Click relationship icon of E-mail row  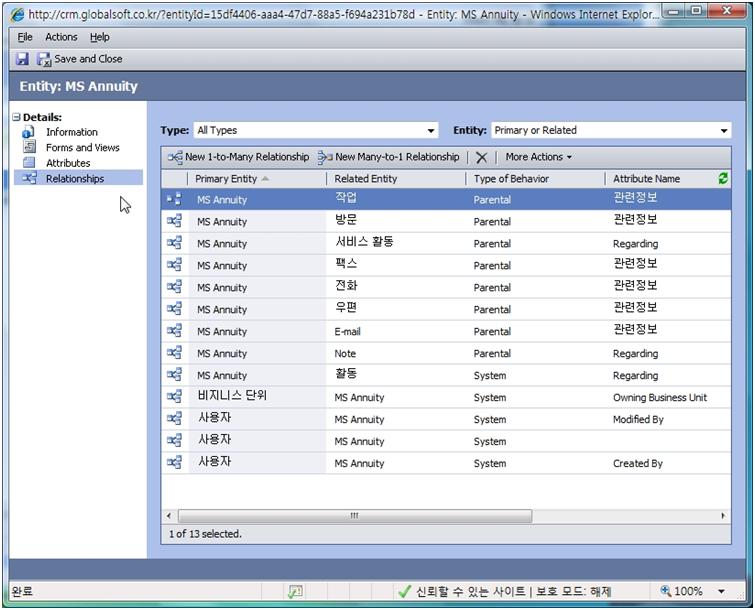coord(174,331)
